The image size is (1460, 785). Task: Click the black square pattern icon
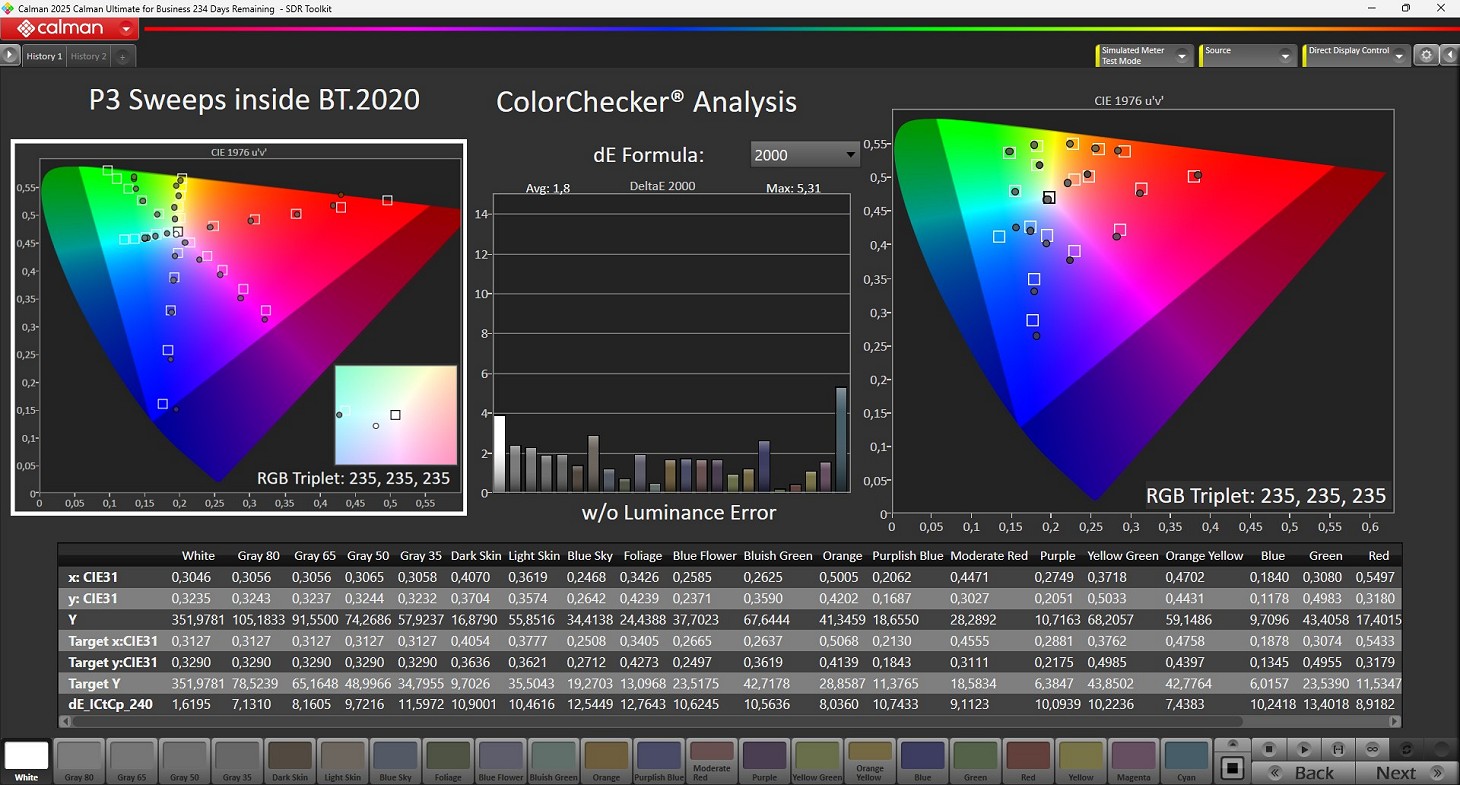[1232, 768]
